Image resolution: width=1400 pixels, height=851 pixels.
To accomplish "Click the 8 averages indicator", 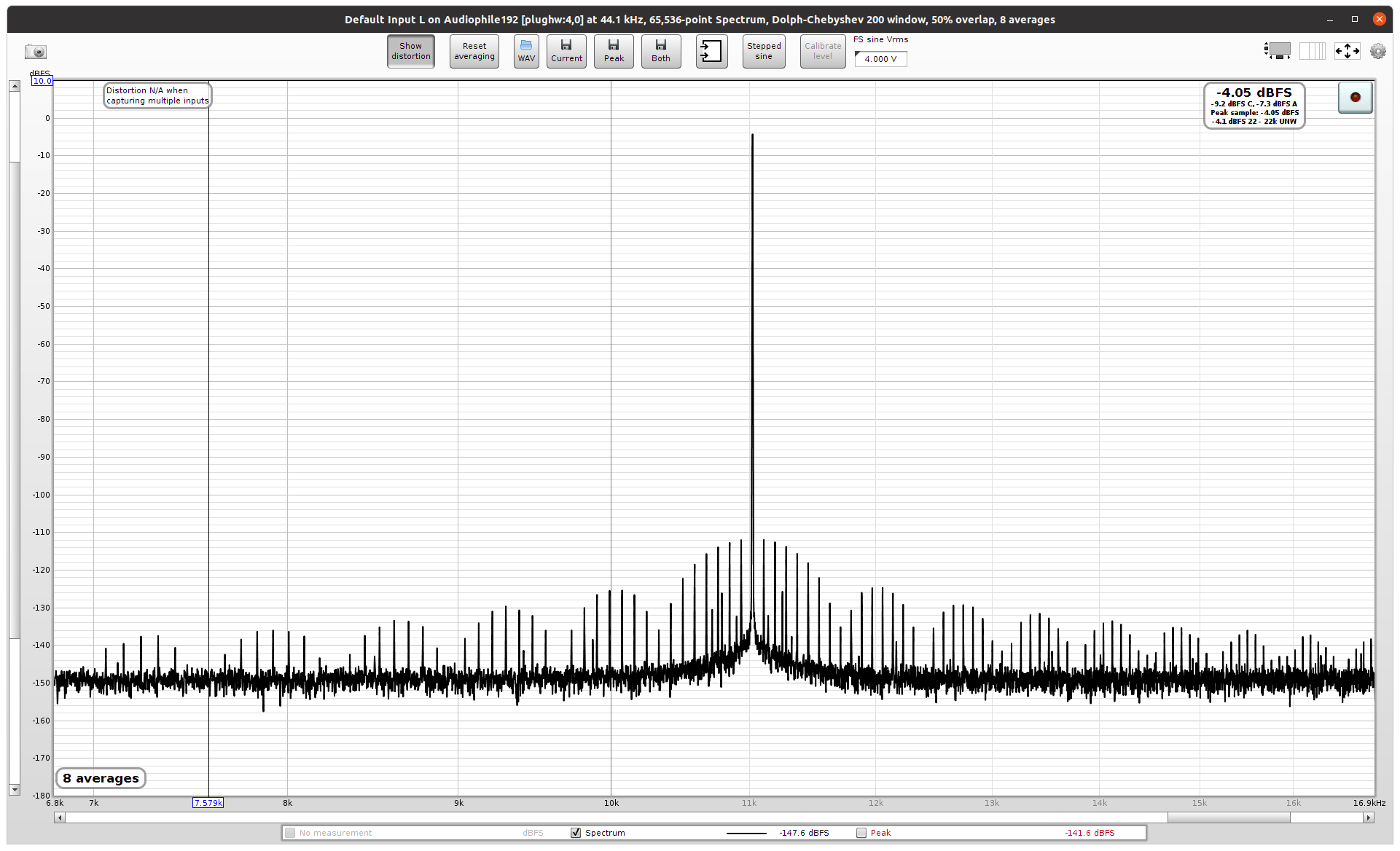I will (101, 778).
